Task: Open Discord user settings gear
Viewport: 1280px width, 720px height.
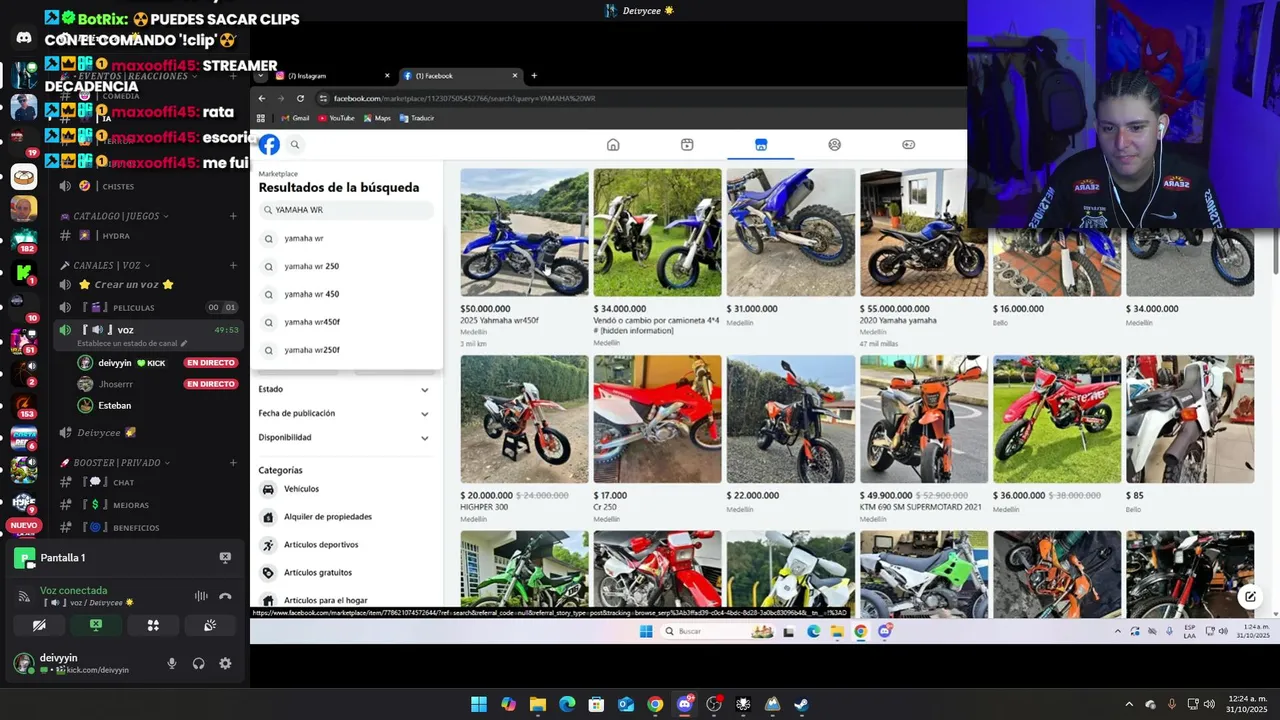Action: [x=225, y=663]
